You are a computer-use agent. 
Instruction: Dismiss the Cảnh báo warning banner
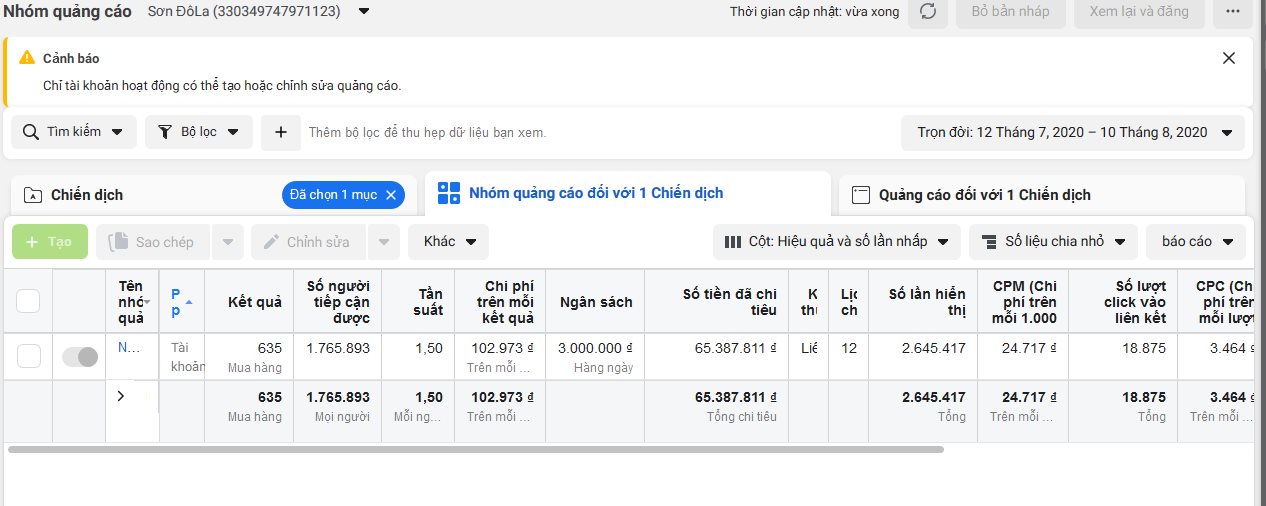click(1229, 58)
